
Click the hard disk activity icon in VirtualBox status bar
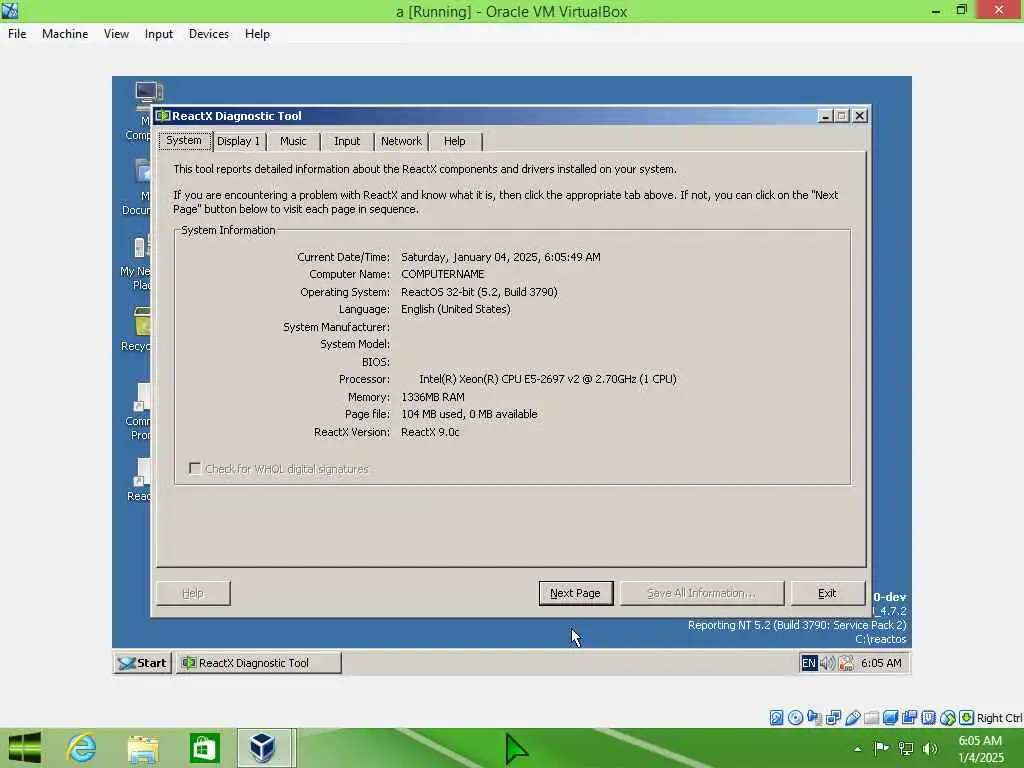(x=776, y=718)
